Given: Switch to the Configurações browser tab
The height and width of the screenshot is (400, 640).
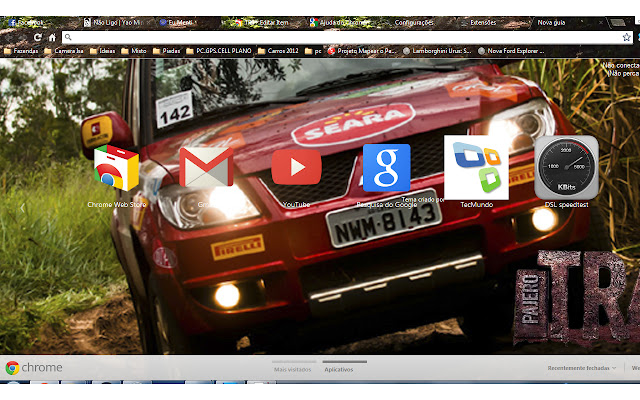Looking at the screenshot, I should [414, 21].
